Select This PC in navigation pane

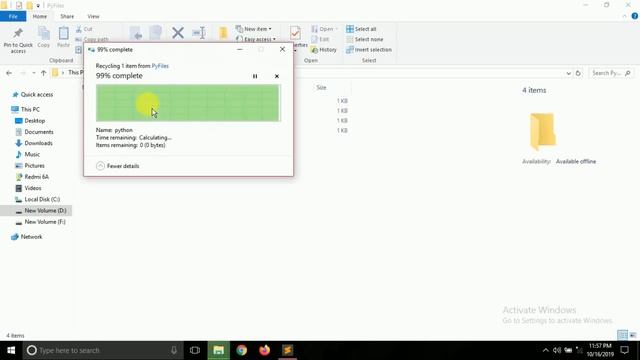(x=25, y=109)
